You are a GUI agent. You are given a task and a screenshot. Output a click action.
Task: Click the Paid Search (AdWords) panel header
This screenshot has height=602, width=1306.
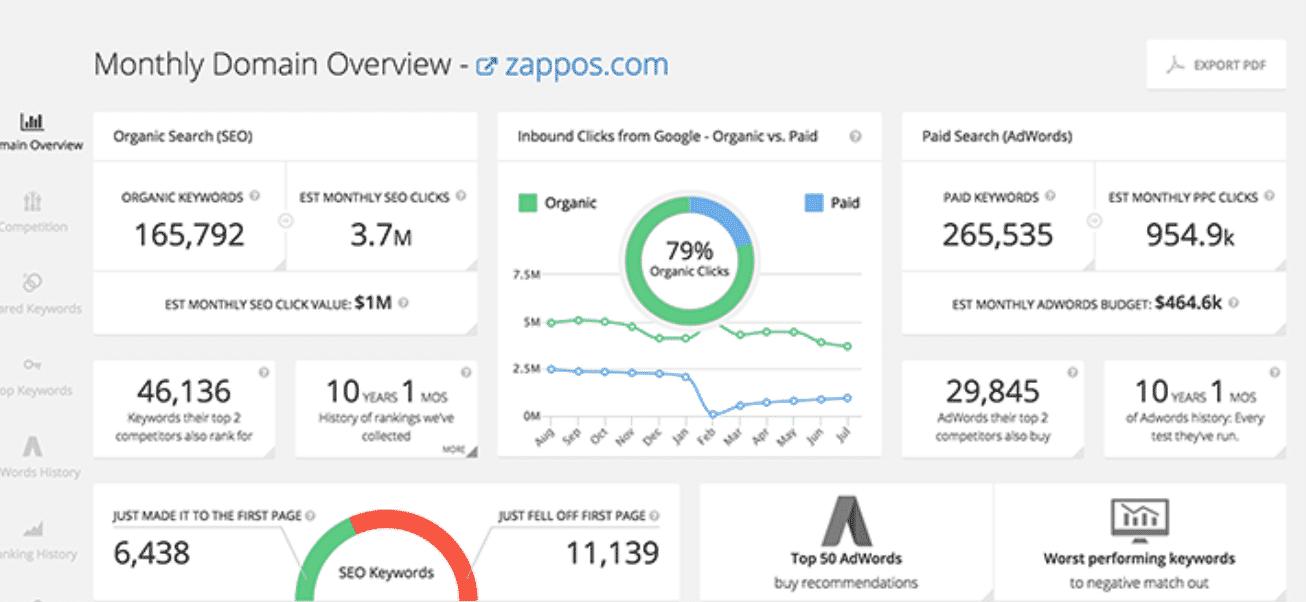pos(1094,136)
